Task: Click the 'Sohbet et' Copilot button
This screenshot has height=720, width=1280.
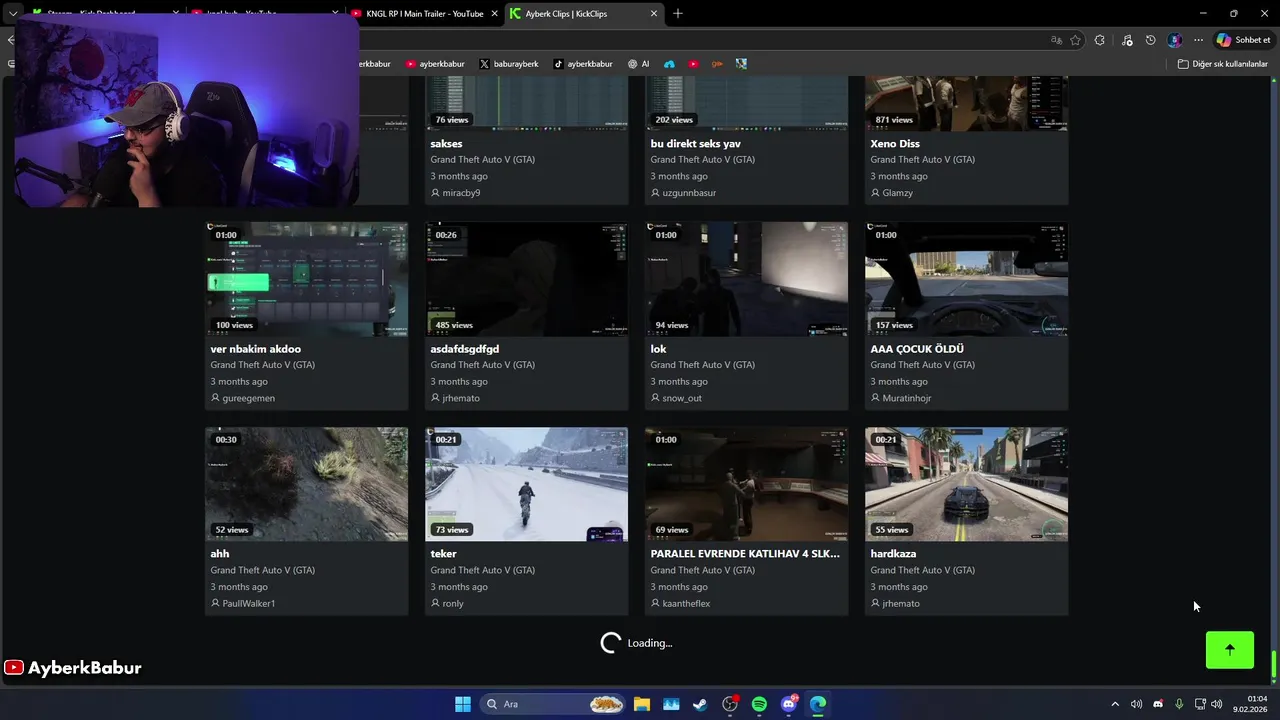Action: click(1244, 40)
